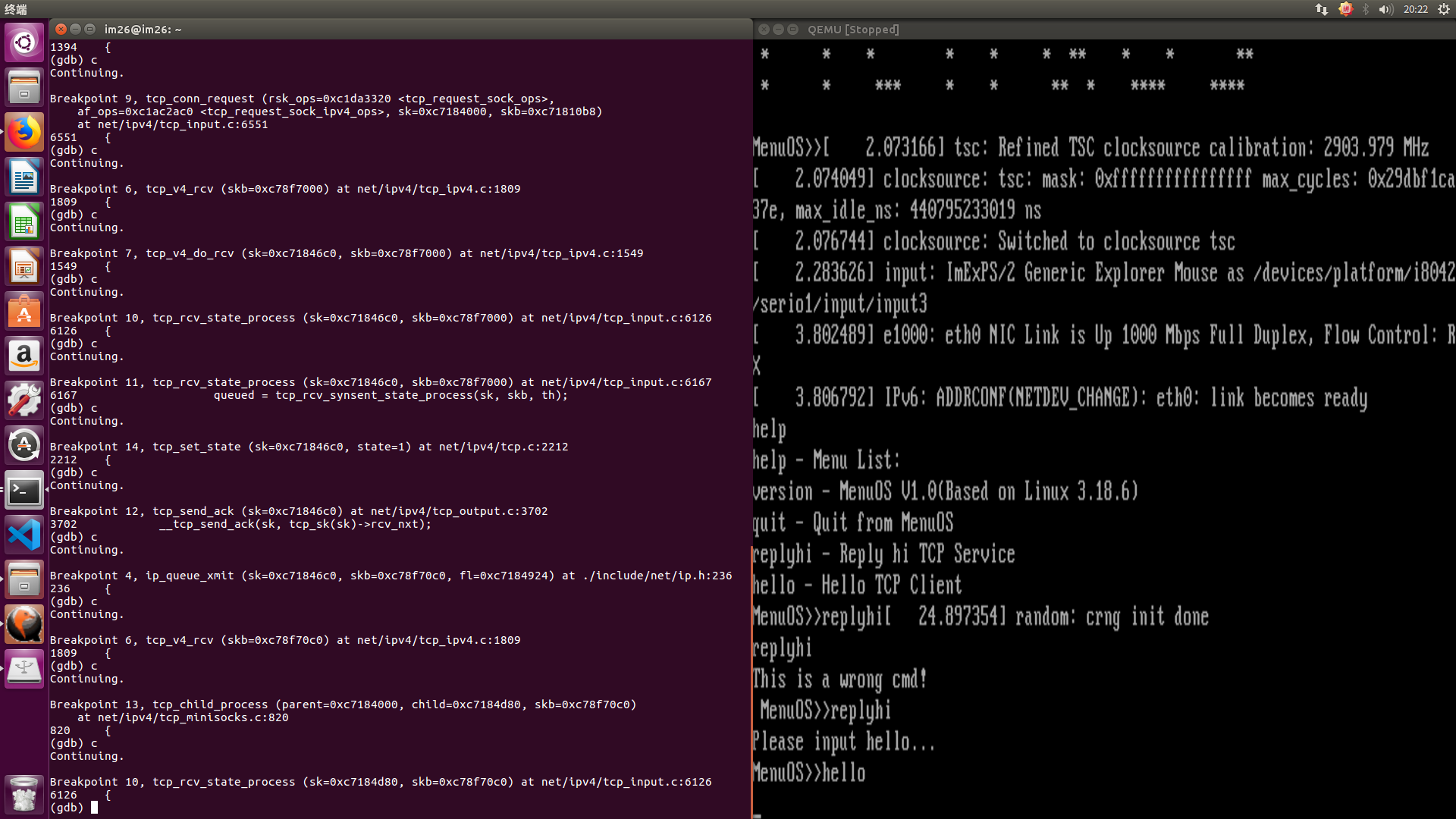Open the Ubuntu Dash search launcher

tap(24, 42)
